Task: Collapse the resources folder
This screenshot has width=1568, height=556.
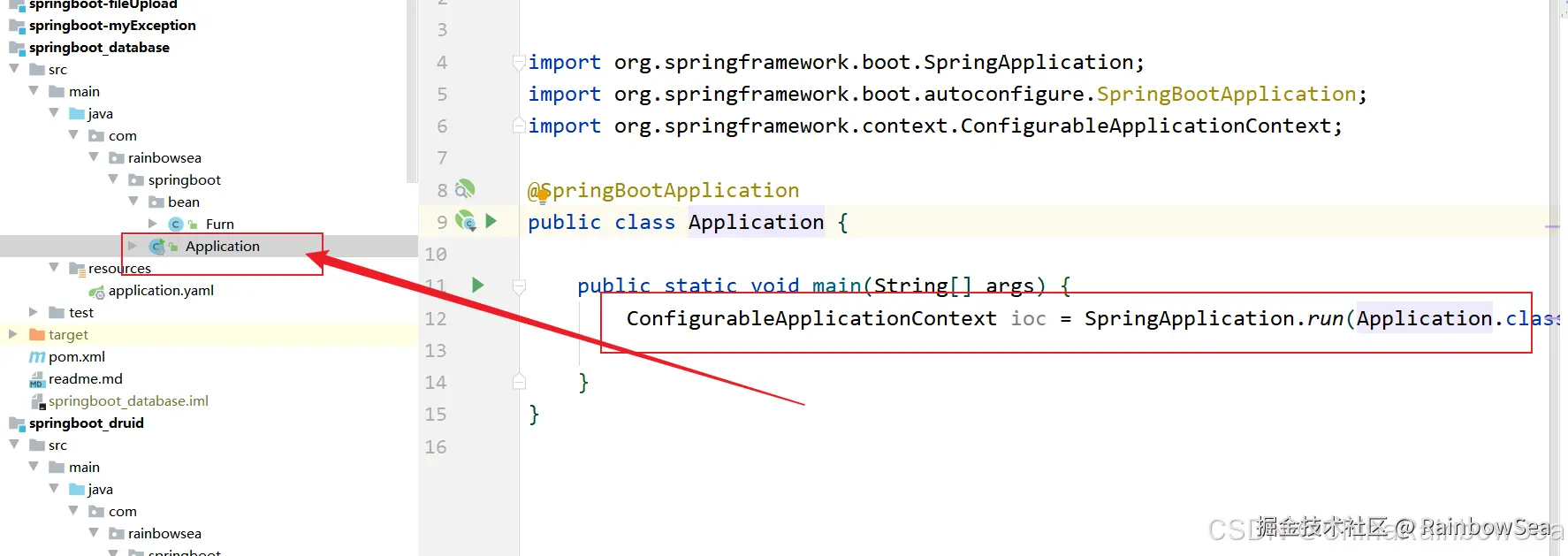Action: [x=54, y=267]
